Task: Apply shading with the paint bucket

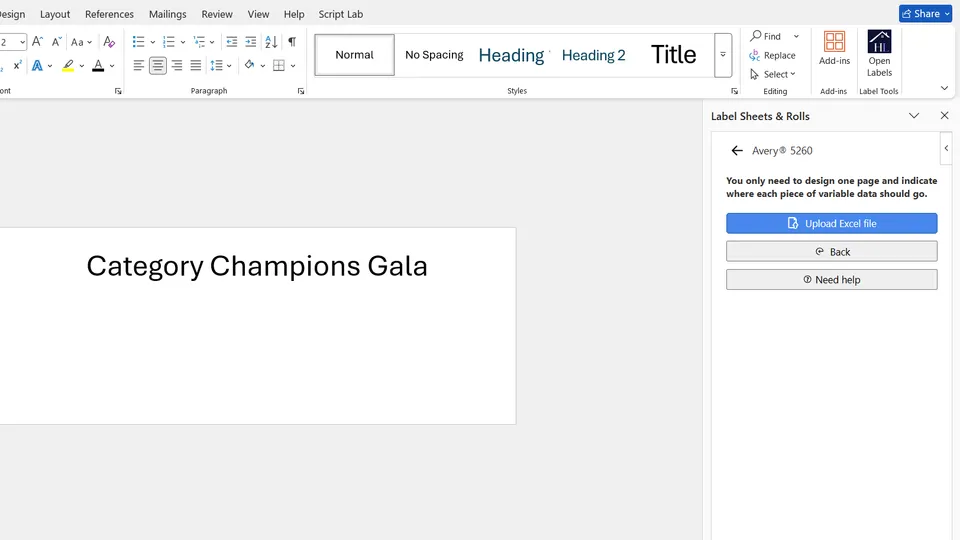Action: (x=249, y=65)
